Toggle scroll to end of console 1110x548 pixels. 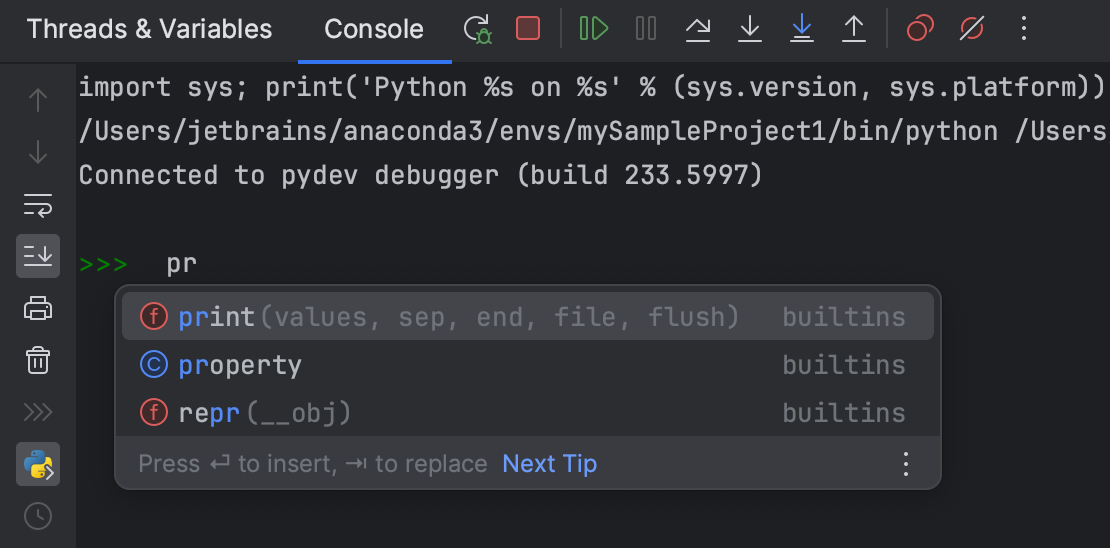click(x=38, y=255)
